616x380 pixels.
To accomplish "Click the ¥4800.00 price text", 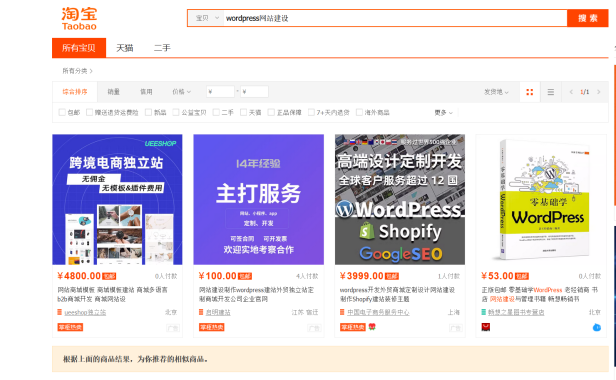I will (79, 276).
